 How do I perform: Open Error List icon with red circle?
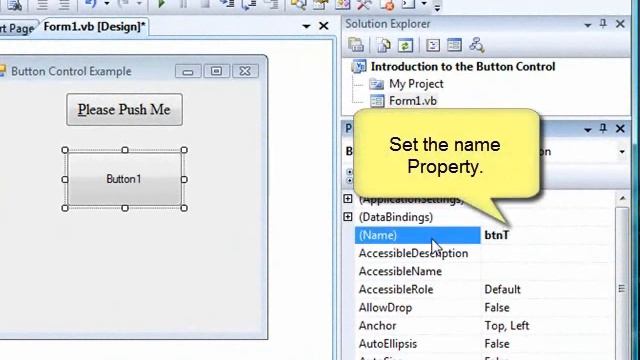[387, 4]
